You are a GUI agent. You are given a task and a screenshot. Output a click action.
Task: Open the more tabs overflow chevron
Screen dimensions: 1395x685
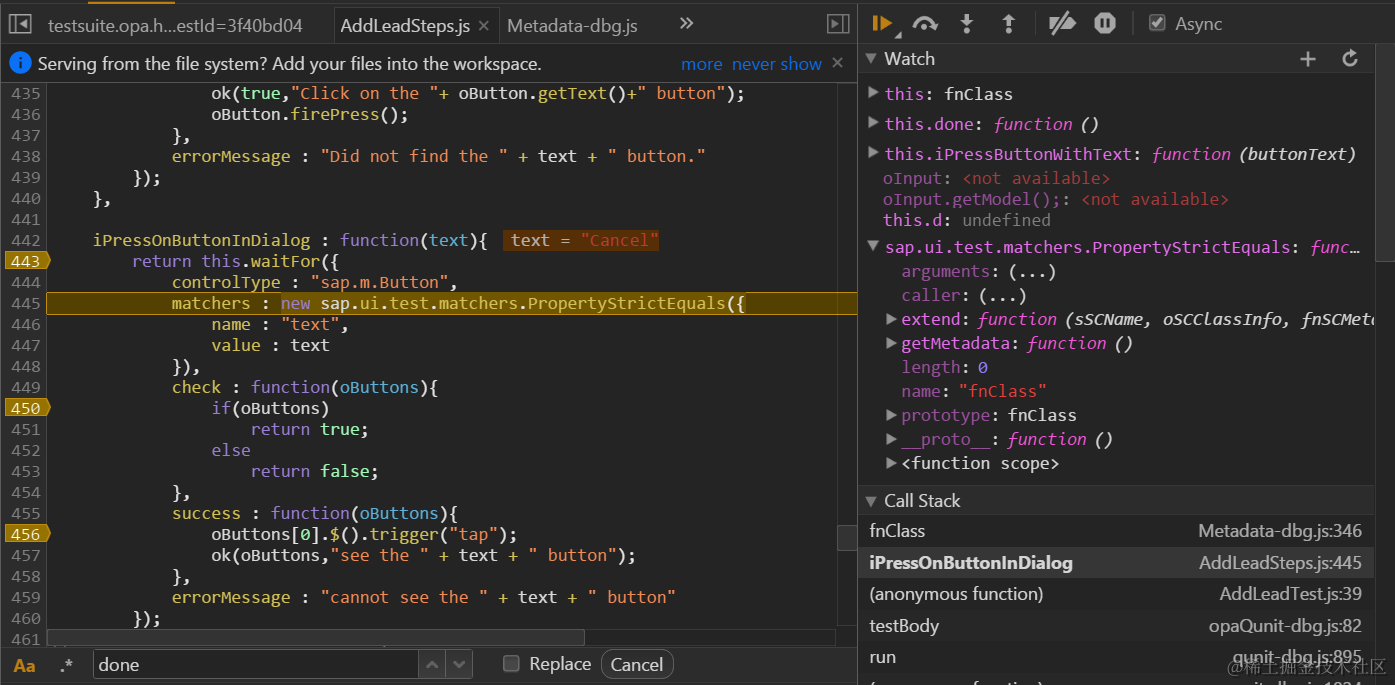(x=686, y=24)
